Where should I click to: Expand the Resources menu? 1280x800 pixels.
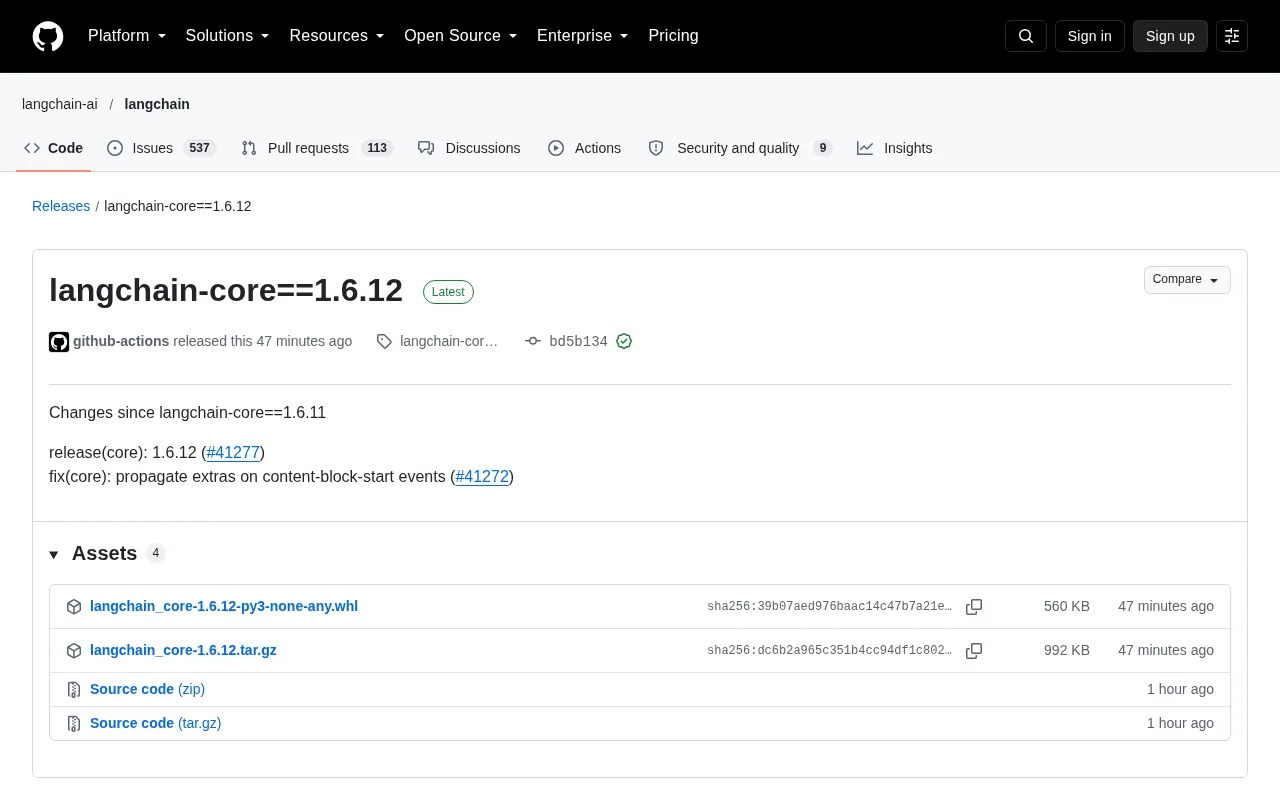[337, 36]
